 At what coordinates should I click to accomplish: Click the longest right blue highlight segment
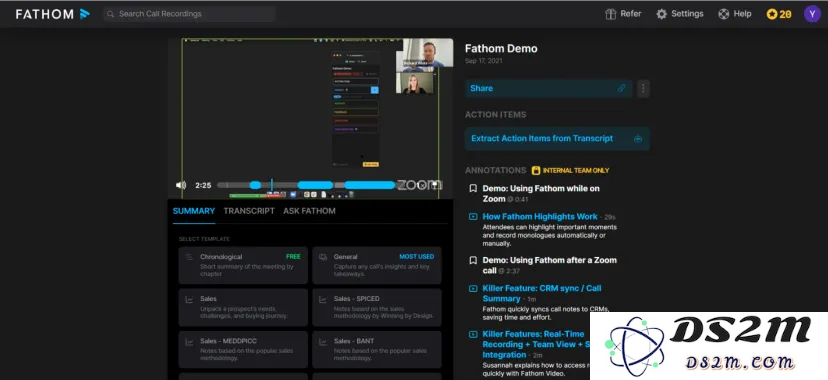369,185
